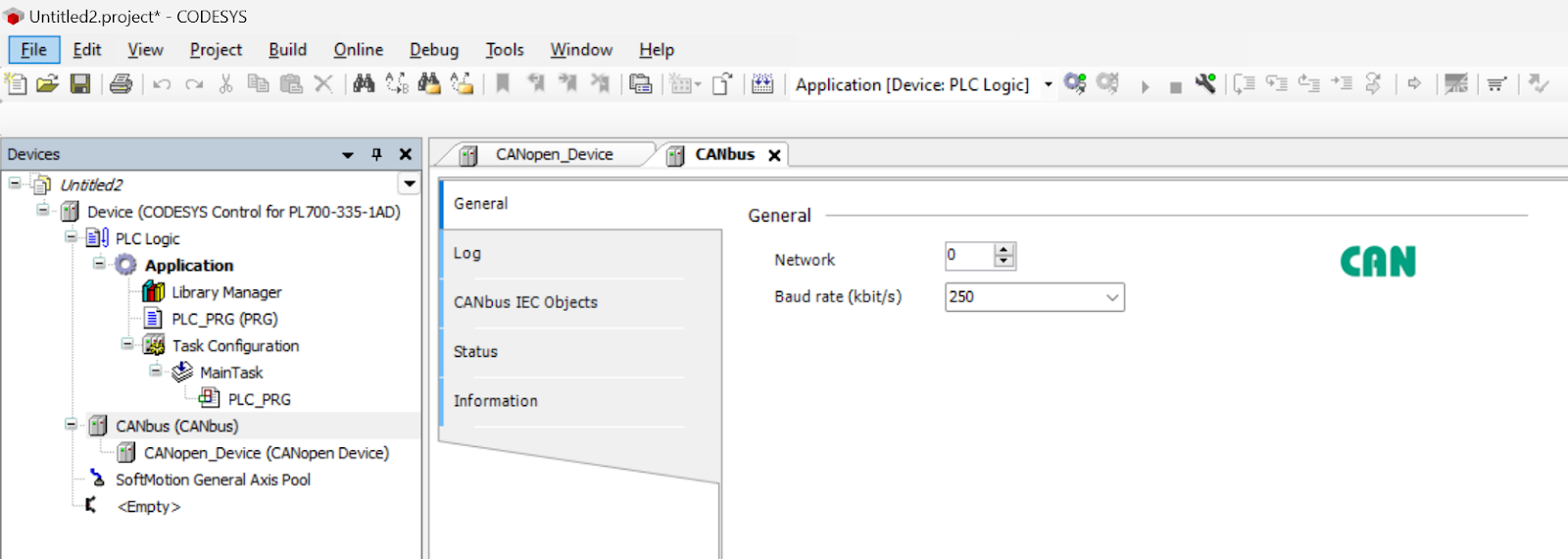Redo the action in toolbar

(x=194, y=84)
